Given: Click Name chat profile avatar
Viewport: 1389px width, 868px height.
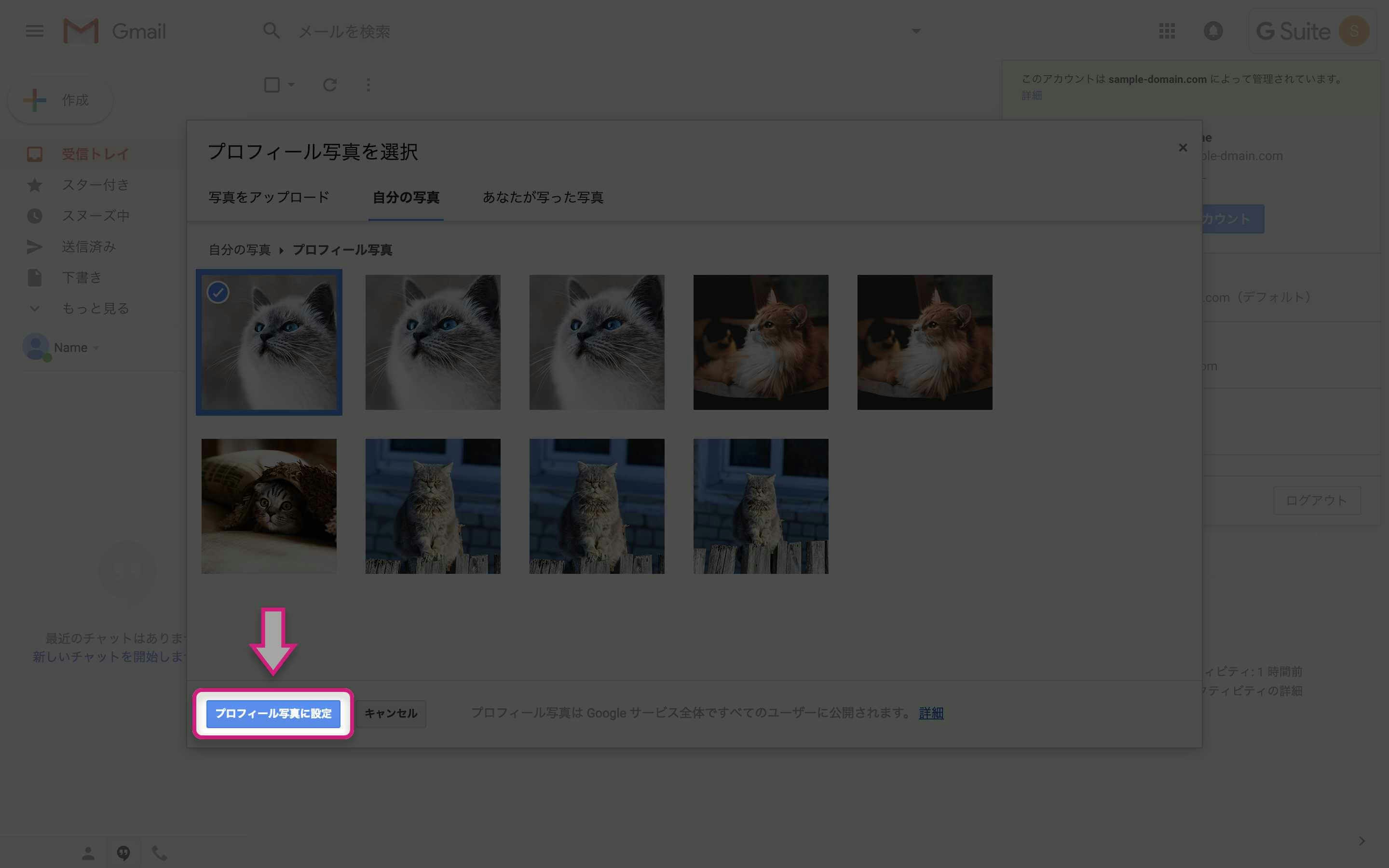Looking at the screenshot, I should (x=36, y=347).
